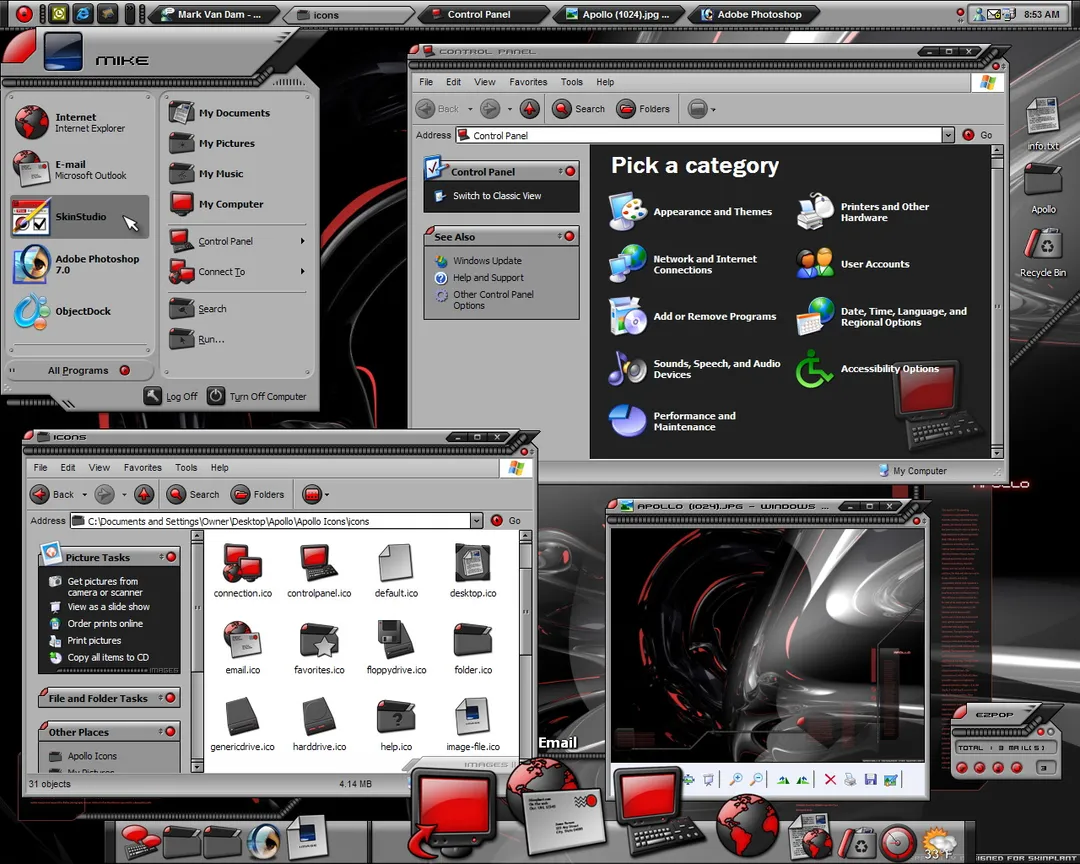The width and height of the screenshot is (1080, 864).
Task: Open Appearance and Themes category
Action: (691, 212)
